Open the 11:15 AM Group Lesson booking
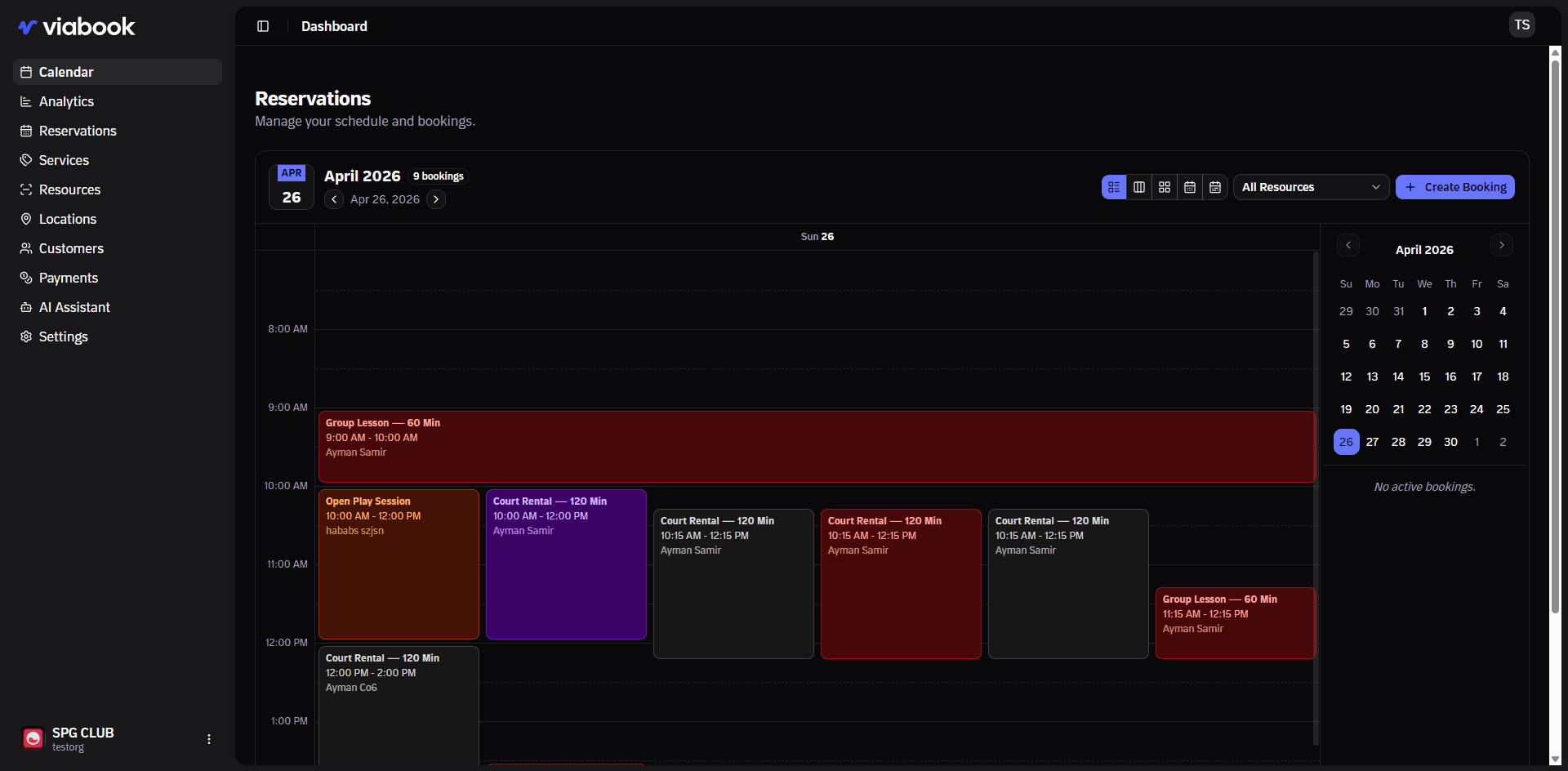The width and height of the screenshot is (1568, 771). (x=1236, y=623)
